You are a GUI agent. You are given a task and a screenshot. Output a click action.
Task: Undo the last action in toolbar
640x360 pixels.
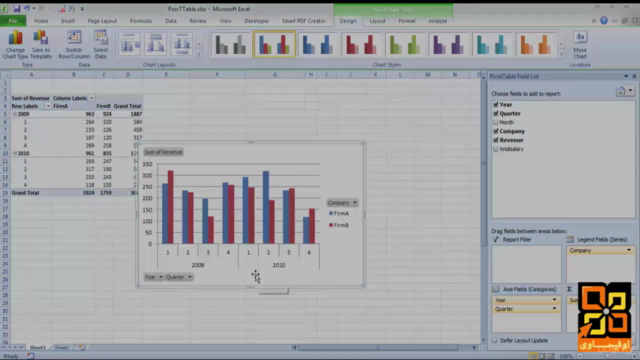[x=27, y=9]
